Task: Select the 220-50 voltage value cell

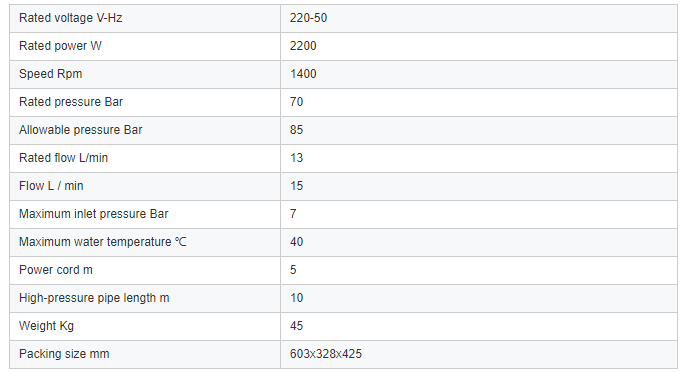Action: 479,18
